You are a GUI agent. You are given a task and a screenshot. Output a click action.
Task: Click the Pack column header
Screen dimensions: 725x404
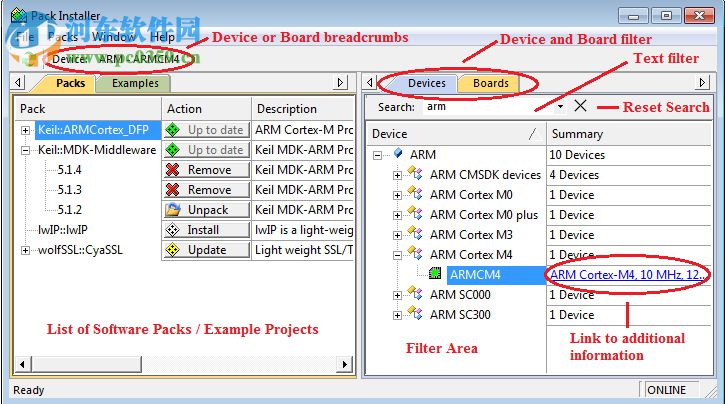click(x=88, y=109)
